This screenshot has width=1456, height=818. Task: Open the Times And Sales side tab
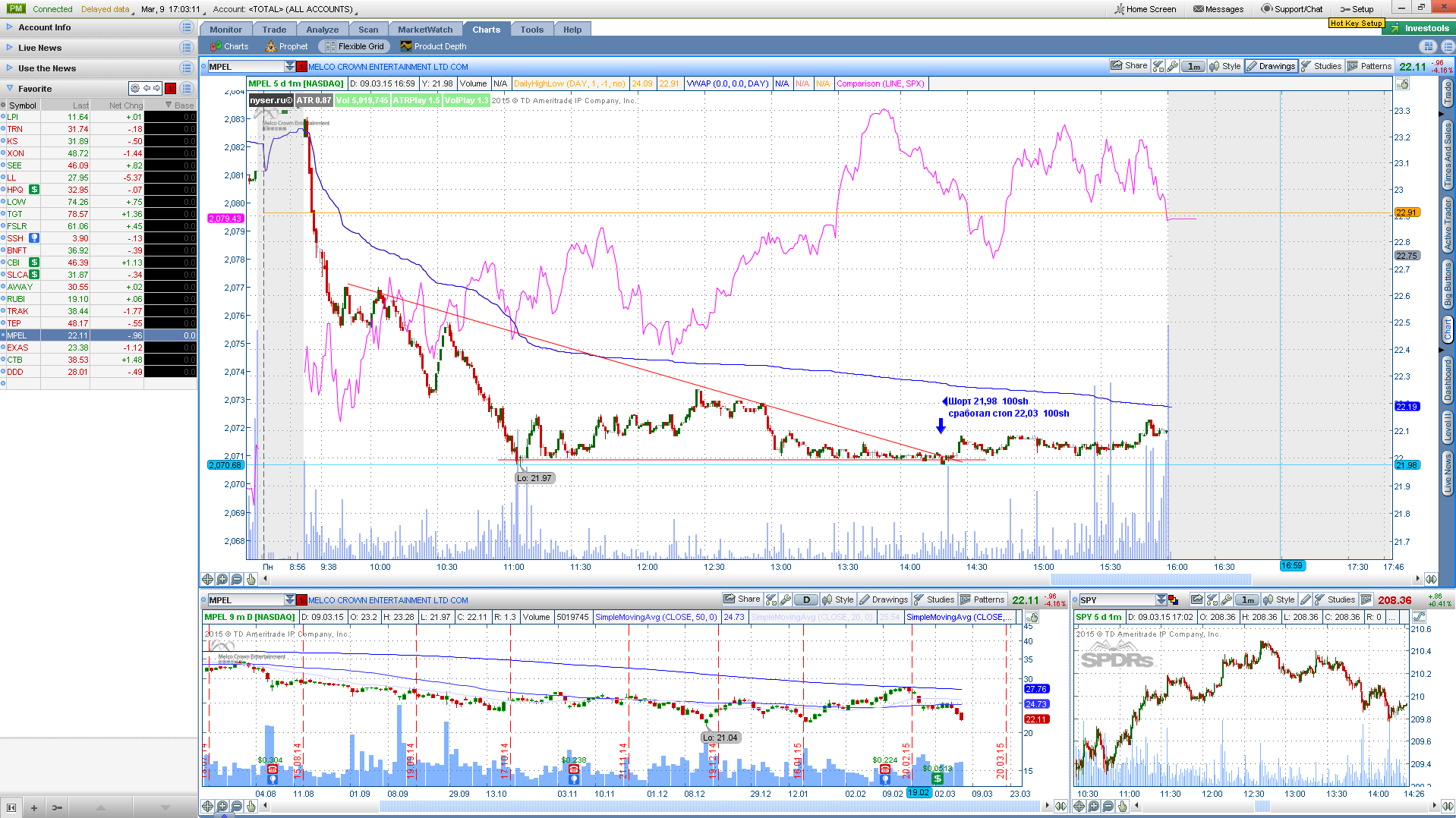1448,155
